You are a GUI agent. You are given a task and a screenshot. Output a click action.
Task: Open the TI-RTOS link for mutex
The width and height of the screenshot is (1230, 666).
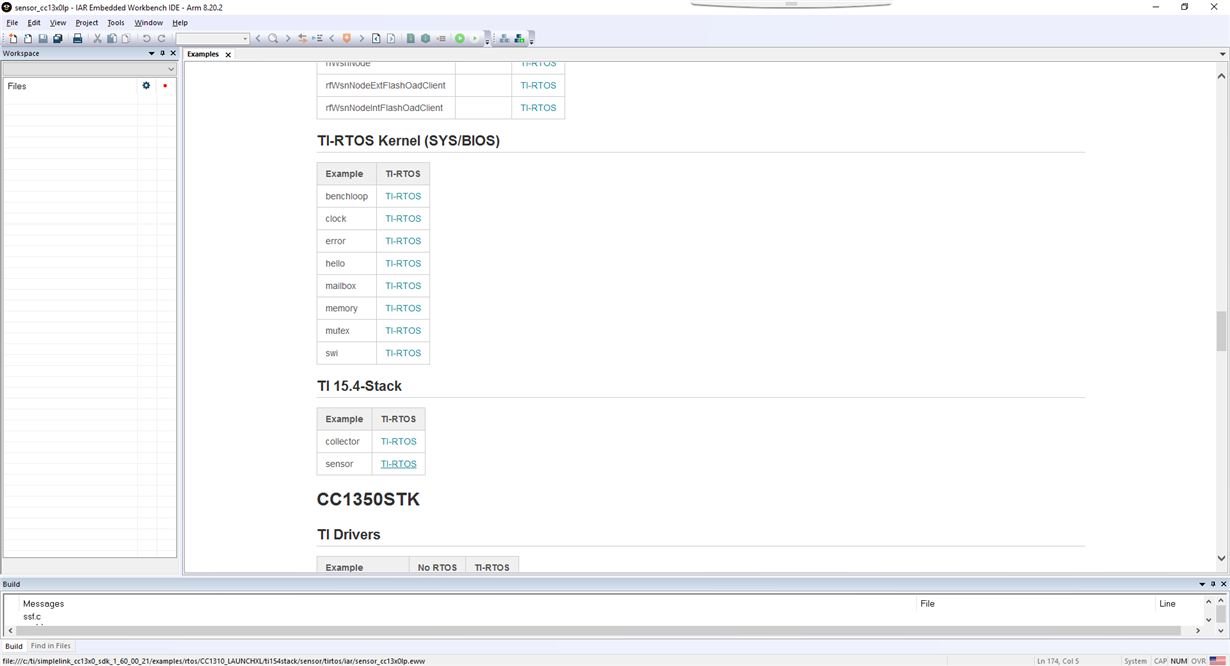click(x=403, y=331)
